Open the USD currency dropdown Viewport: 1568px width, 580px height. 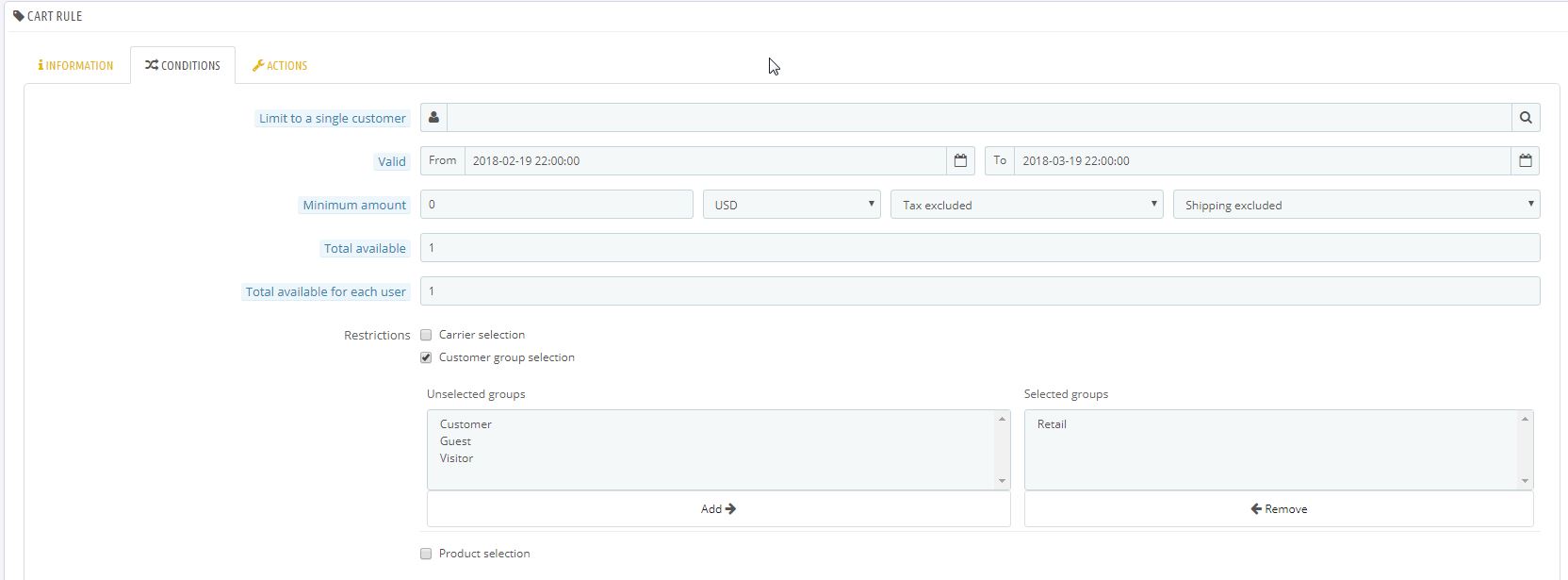792,205
